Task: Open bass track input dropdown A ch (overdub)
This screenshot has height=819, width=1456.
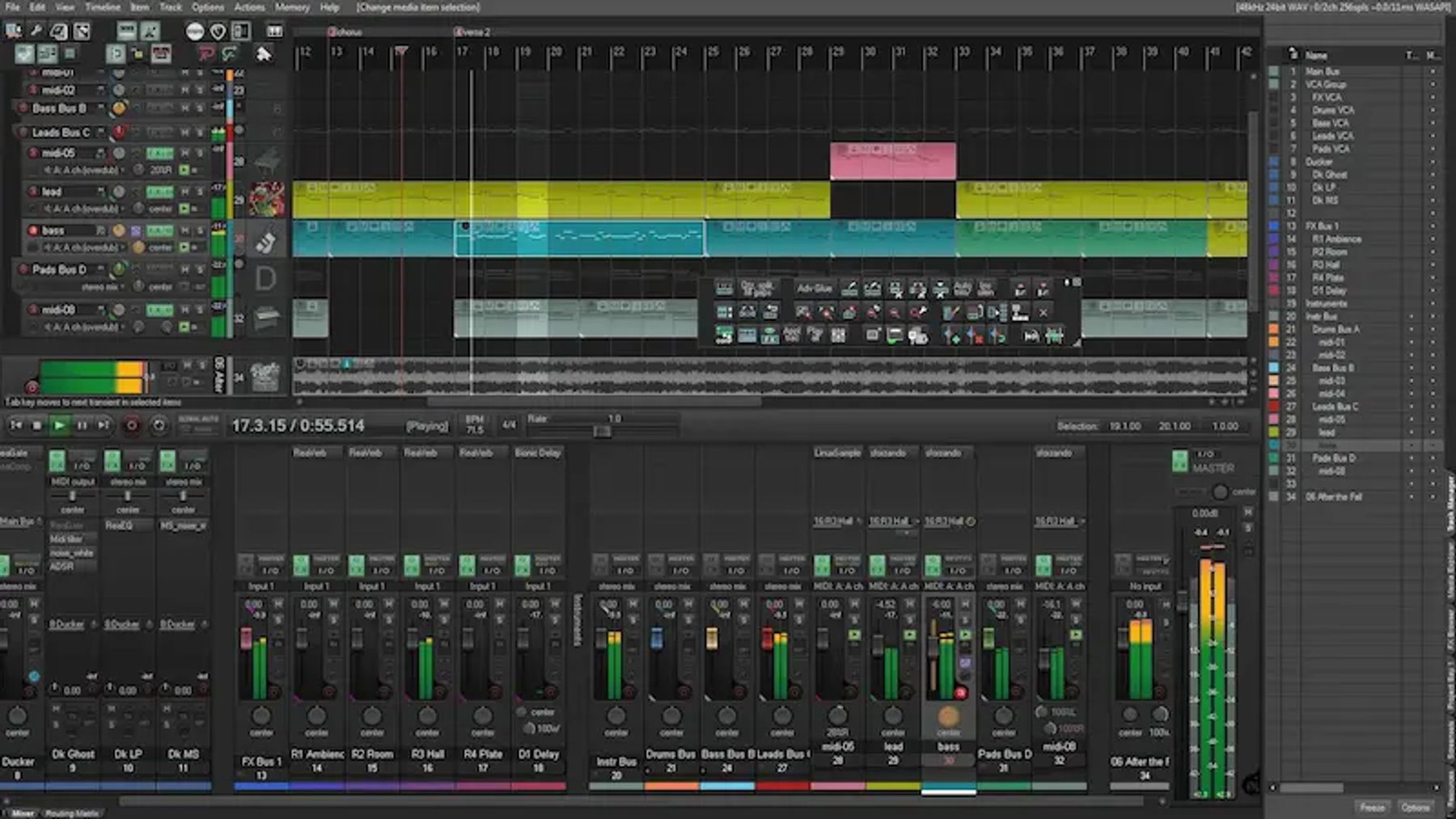Action: click(84, 247)
